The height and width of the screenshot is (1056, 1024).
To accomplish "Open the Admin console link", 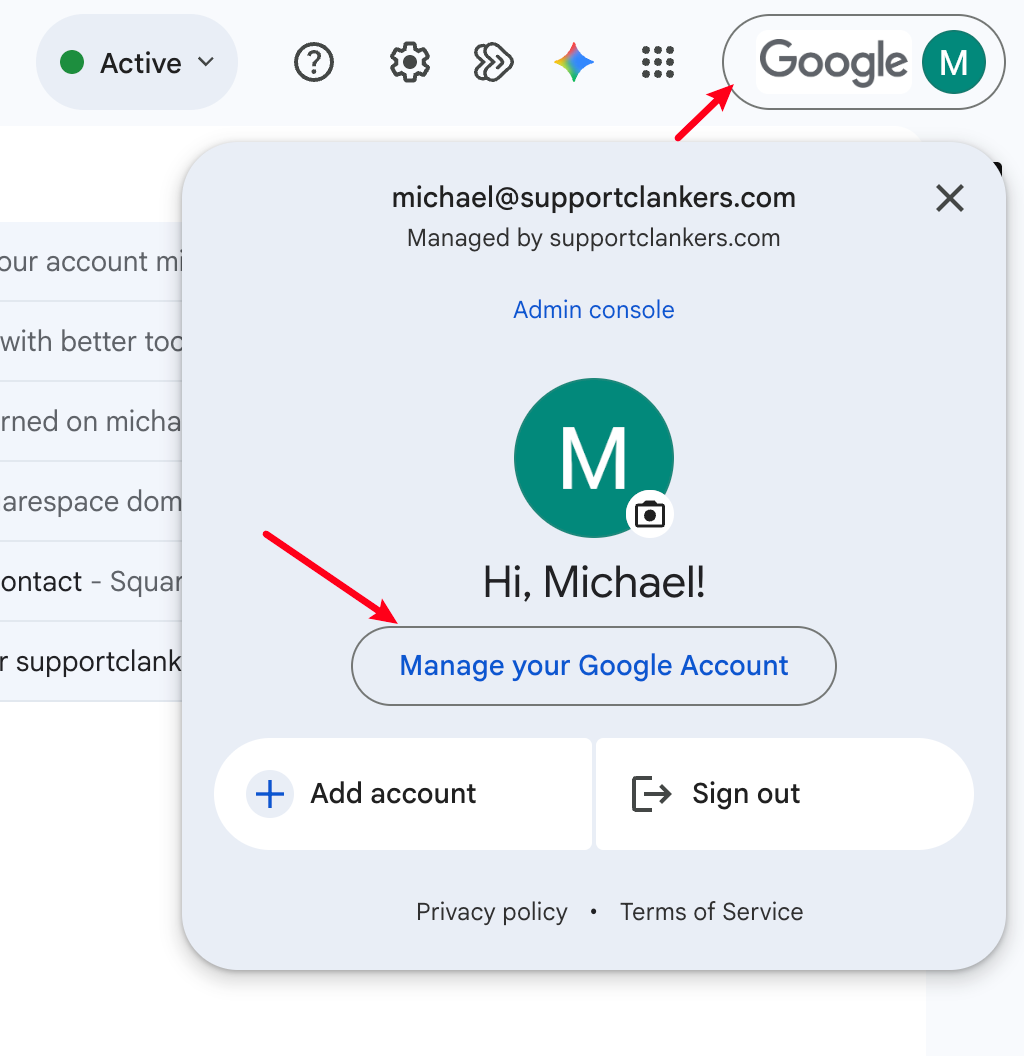I will tap(594, 310).
